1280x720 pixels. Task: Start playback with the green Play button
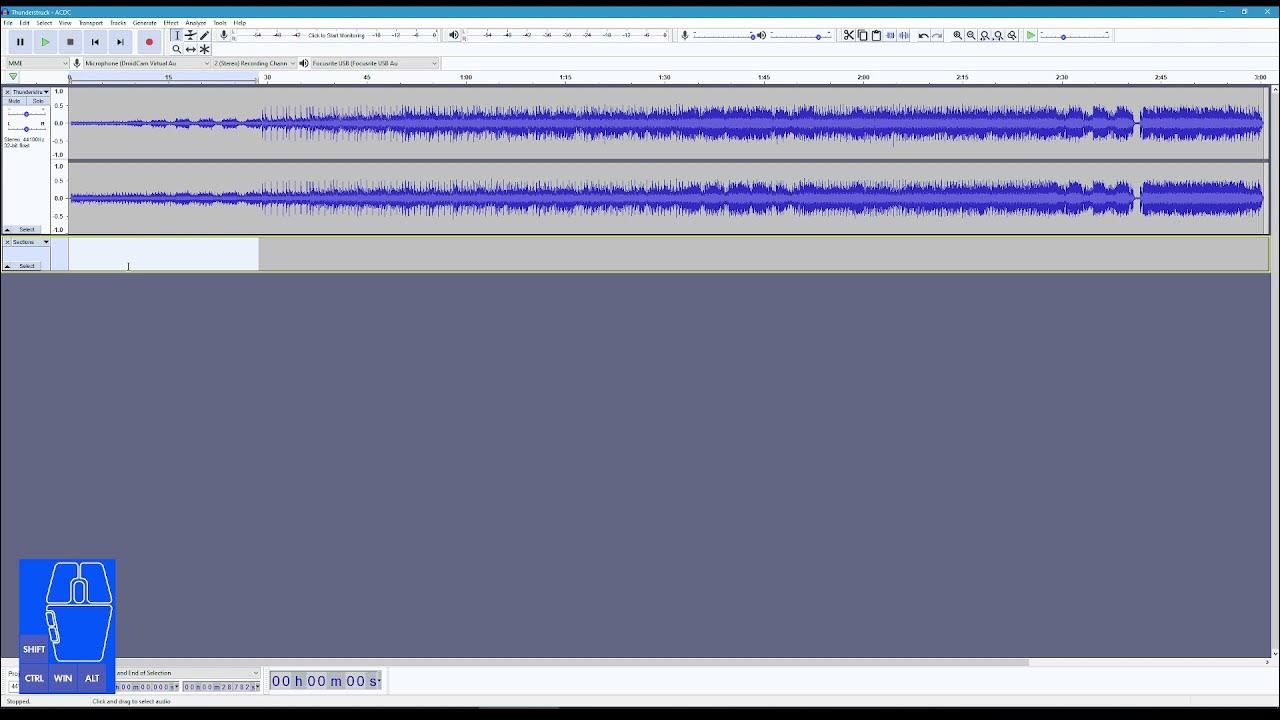click(45, 42)
